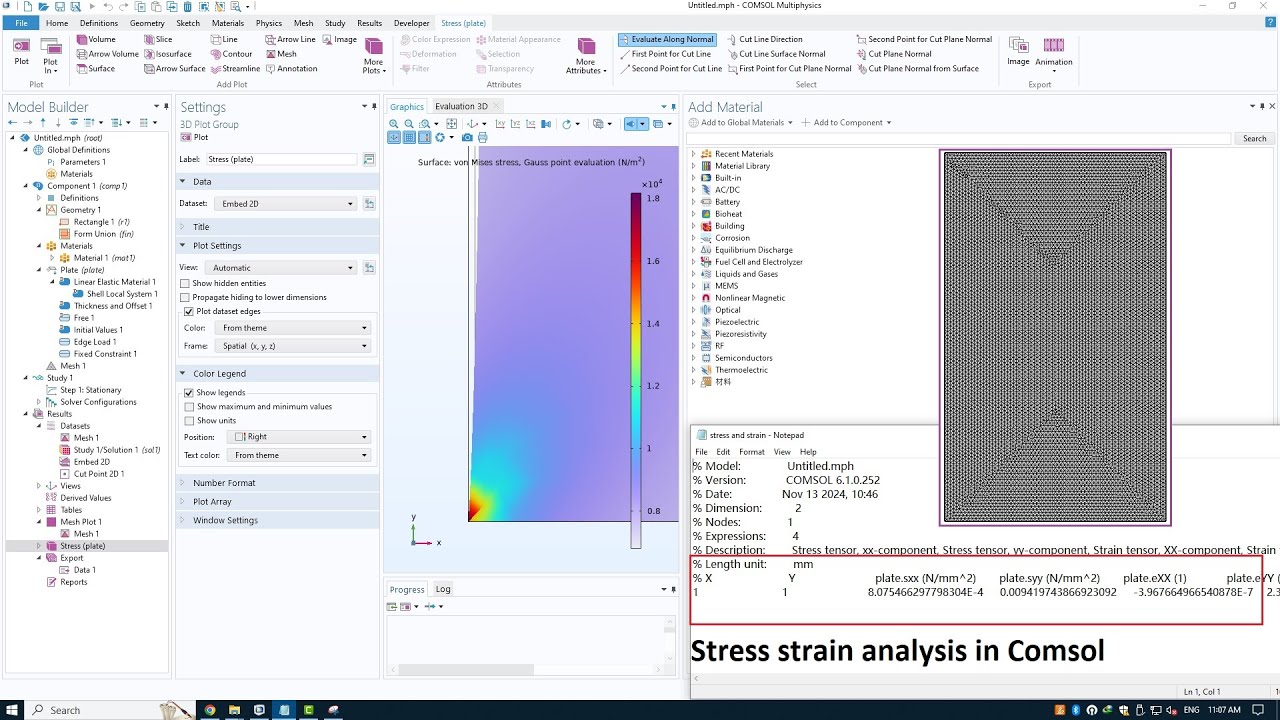Add a Volume plot from the ribbon
This screenshot has width=1280, height=720.
point(96,40)
